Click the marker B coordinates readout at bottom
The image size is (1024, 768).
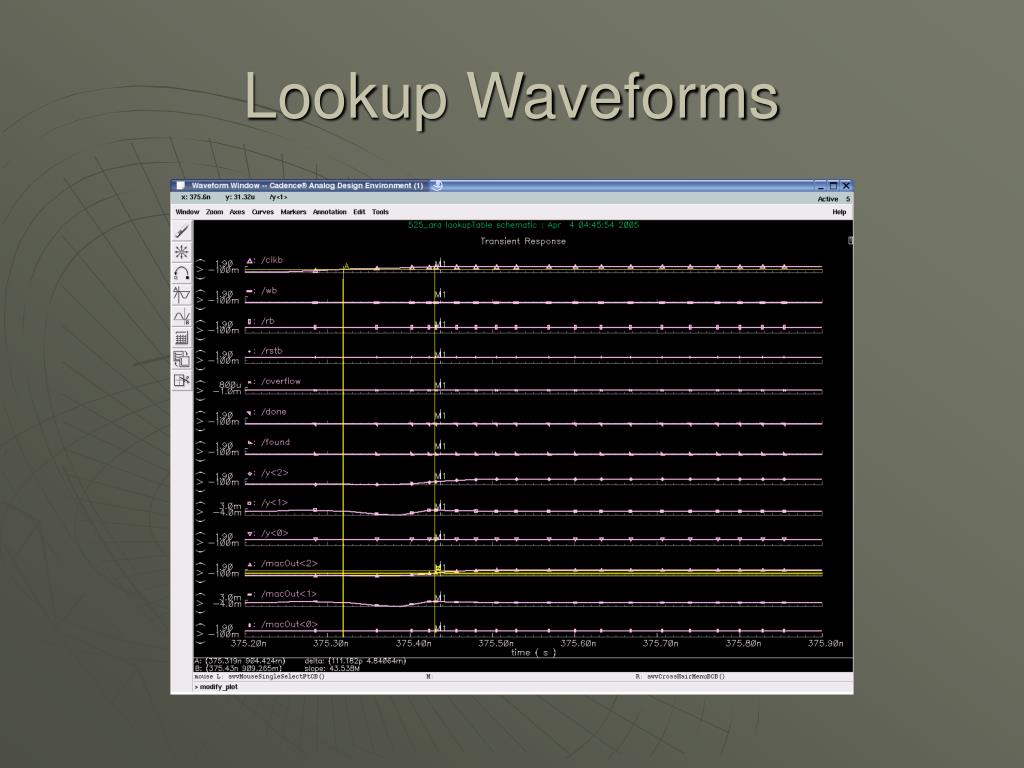[x=238, y=668]
